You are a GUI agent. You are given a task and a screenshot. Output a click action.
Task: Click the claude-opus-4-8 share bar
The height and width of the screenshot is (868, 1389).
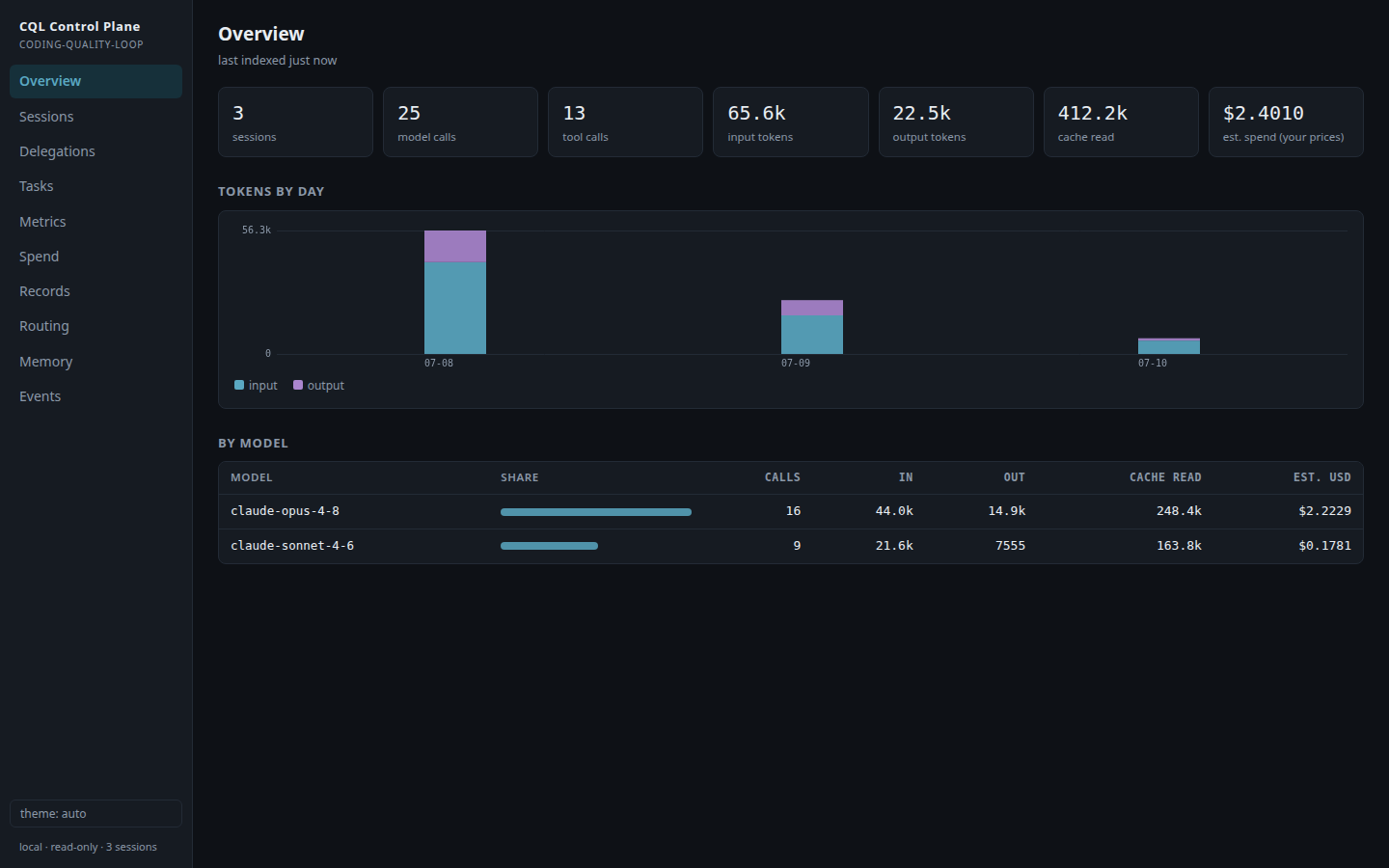tap(596, 512)
